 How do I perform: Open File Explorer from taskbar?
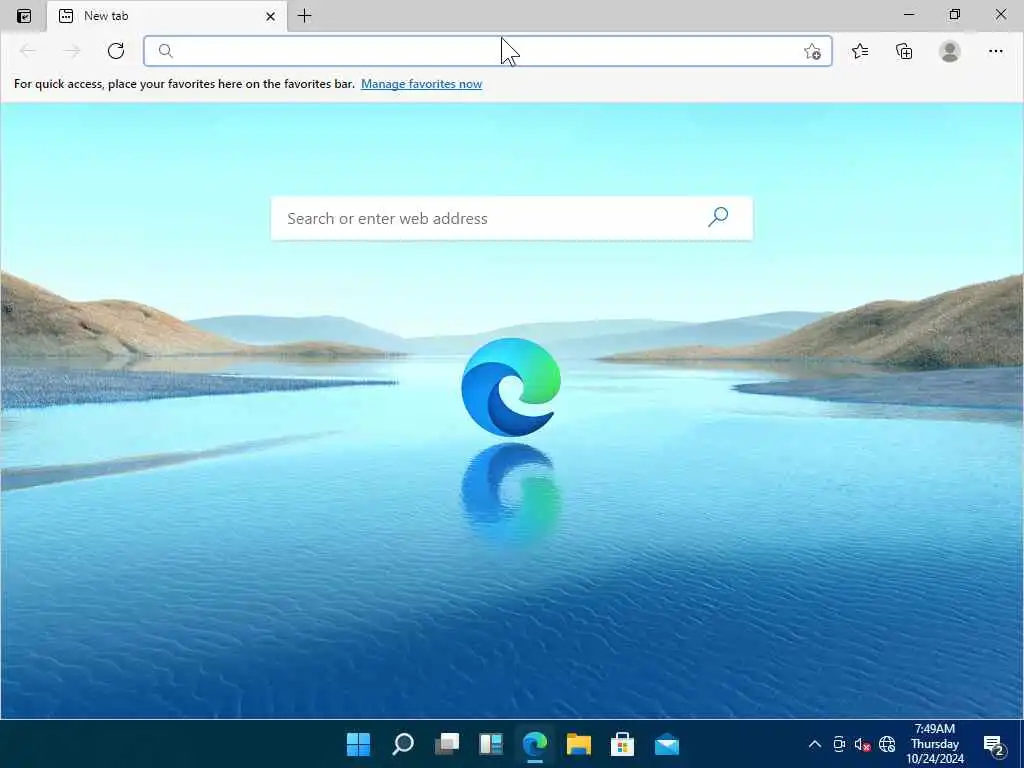[x=579, y=744]
